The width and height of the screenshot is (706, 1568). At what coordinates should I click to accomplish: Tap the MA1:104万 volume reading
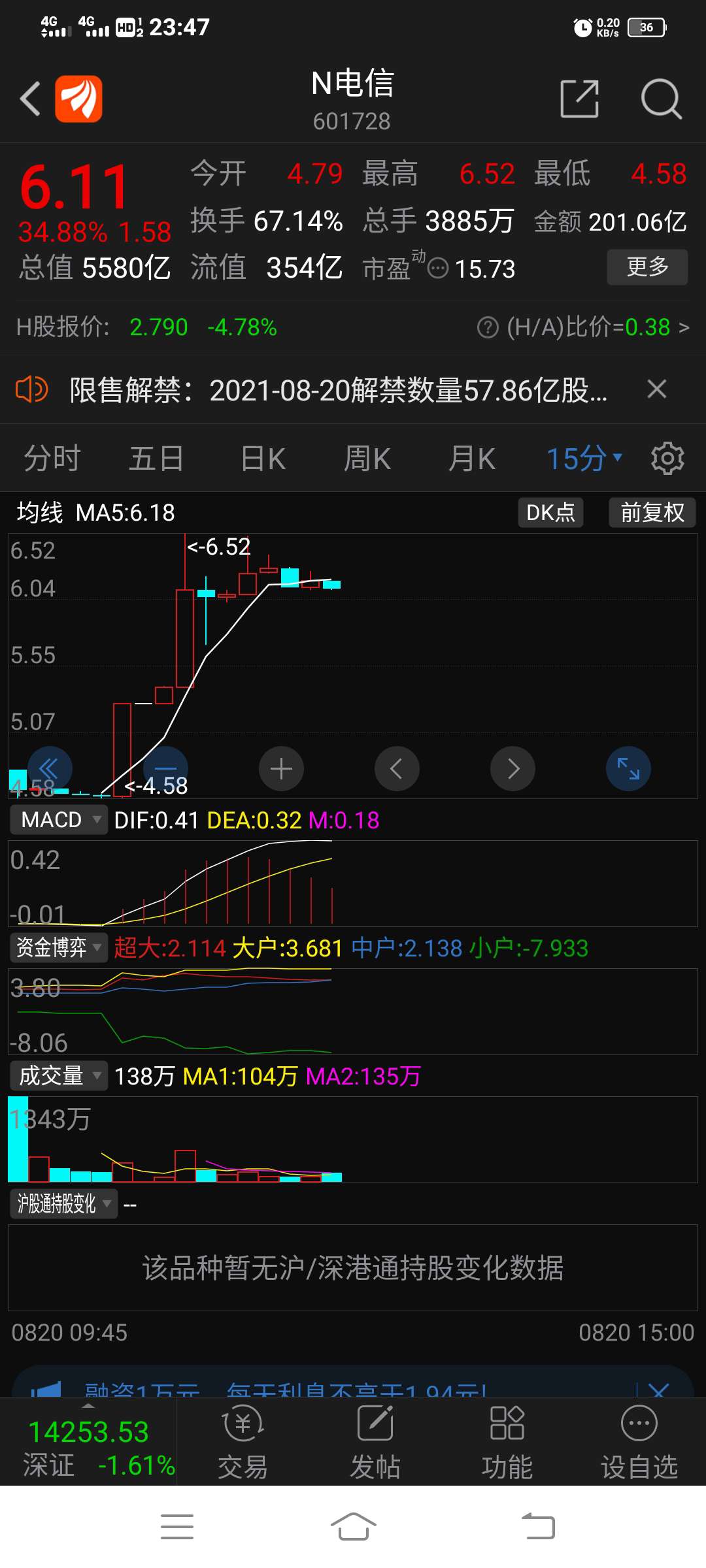pyautogui.click(x=241, y=1076)
